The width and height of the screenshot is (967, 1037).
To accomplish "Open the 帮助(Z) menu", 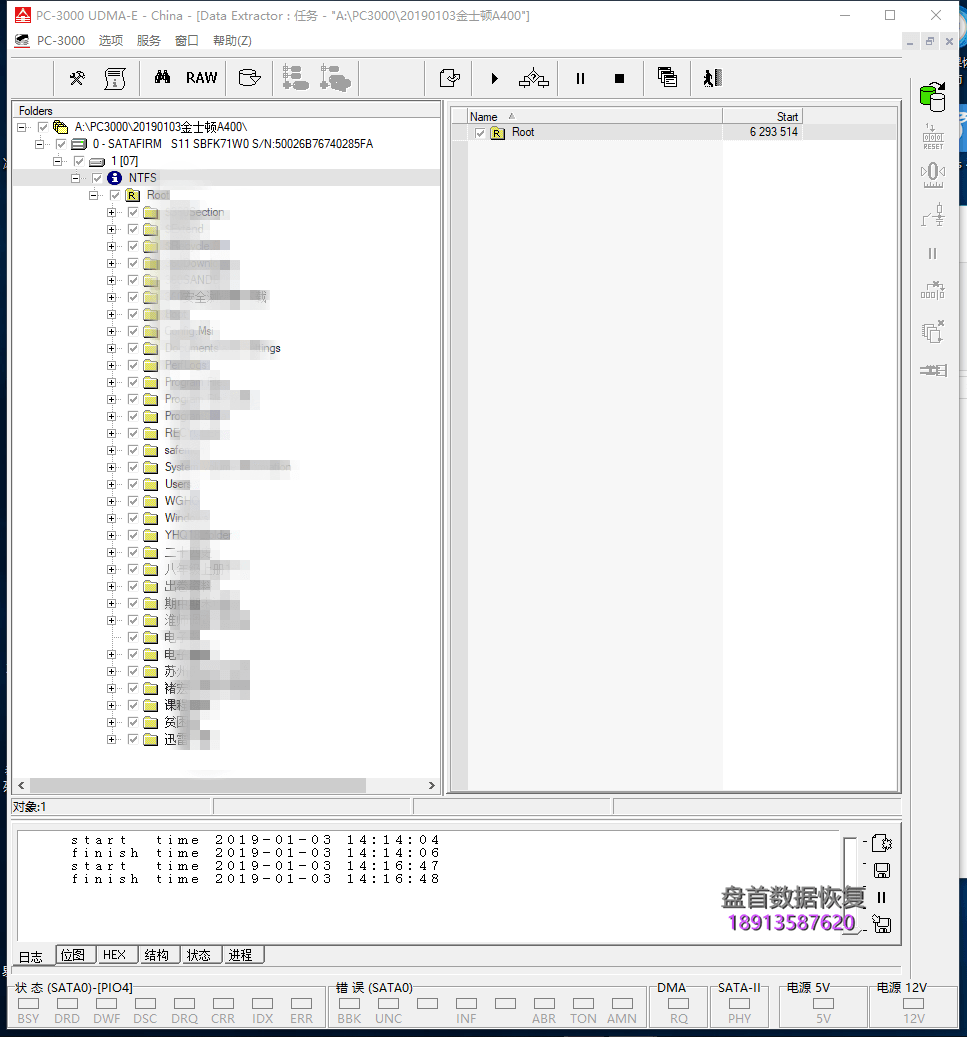I will (x=232, y=40).
